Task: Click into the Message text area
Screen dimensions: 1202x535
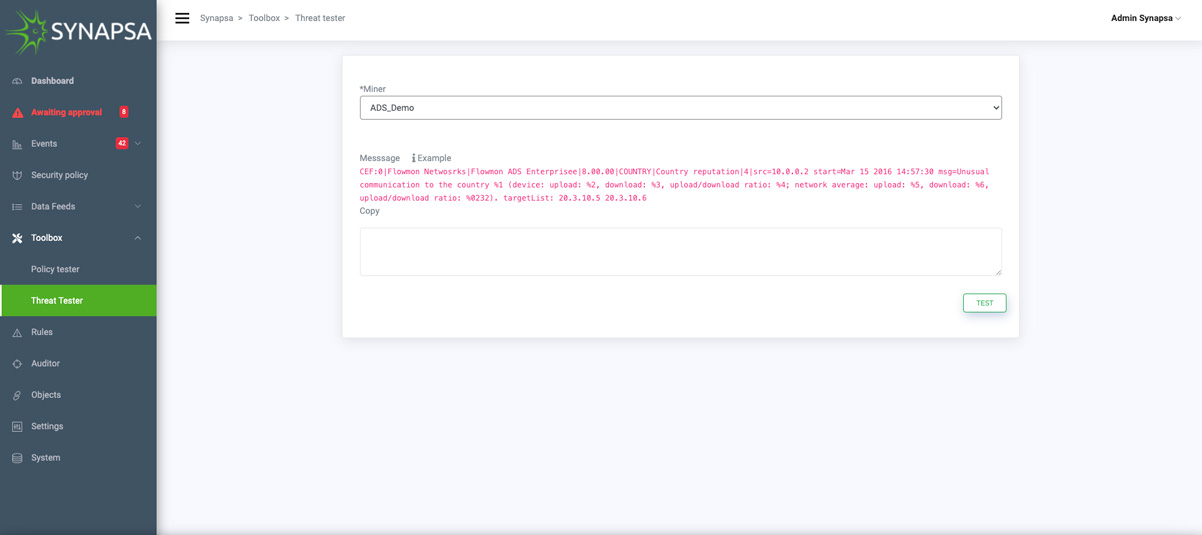Action: 680,252
